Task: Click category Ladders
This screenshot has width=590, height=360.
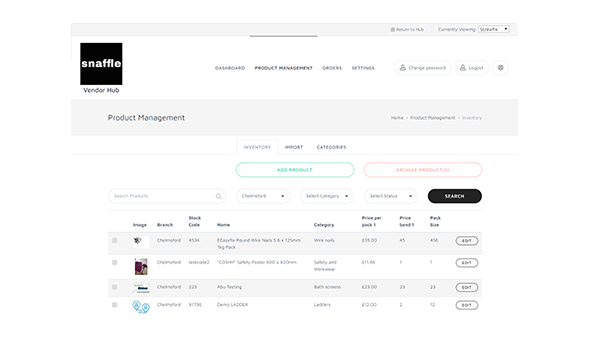Action: (322, 305)
